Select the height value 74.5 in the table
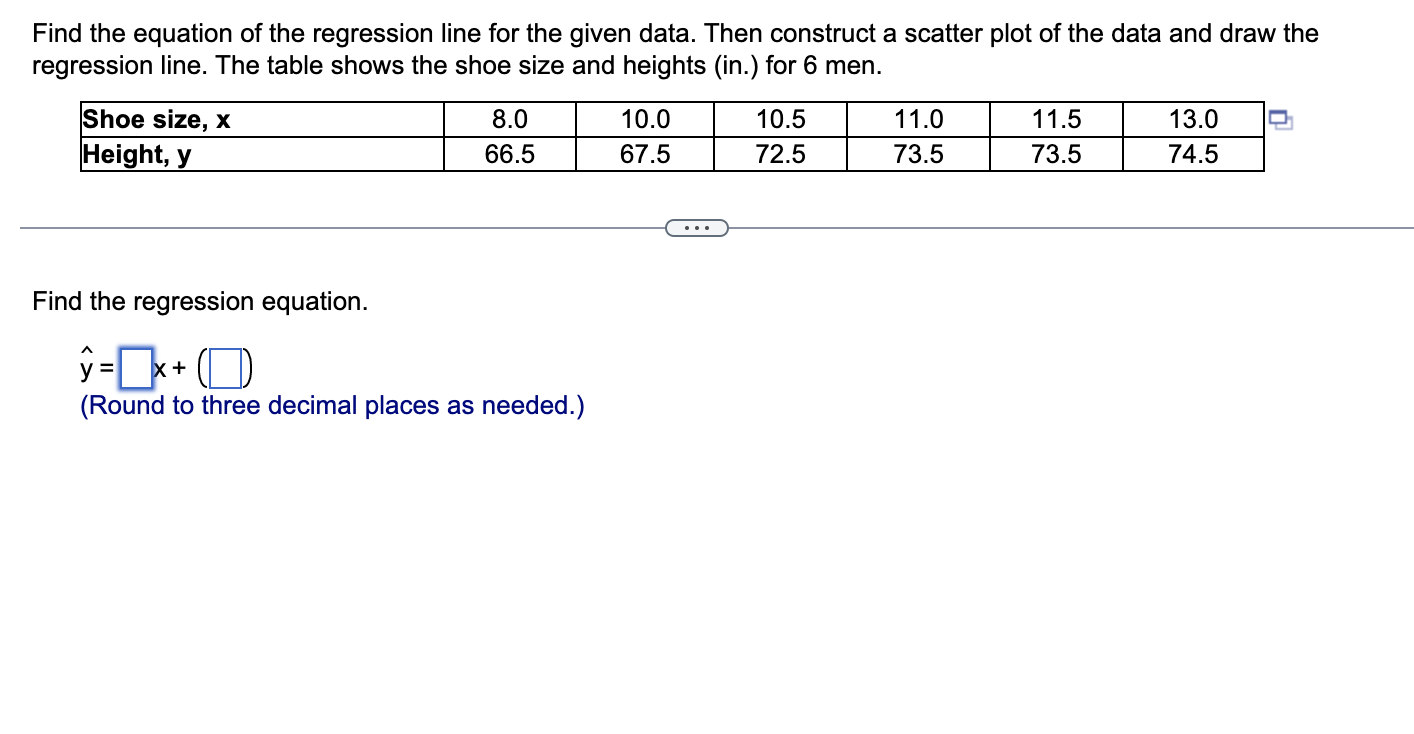This screenshot has height=734, width=1414. [x=1195, y=153]
